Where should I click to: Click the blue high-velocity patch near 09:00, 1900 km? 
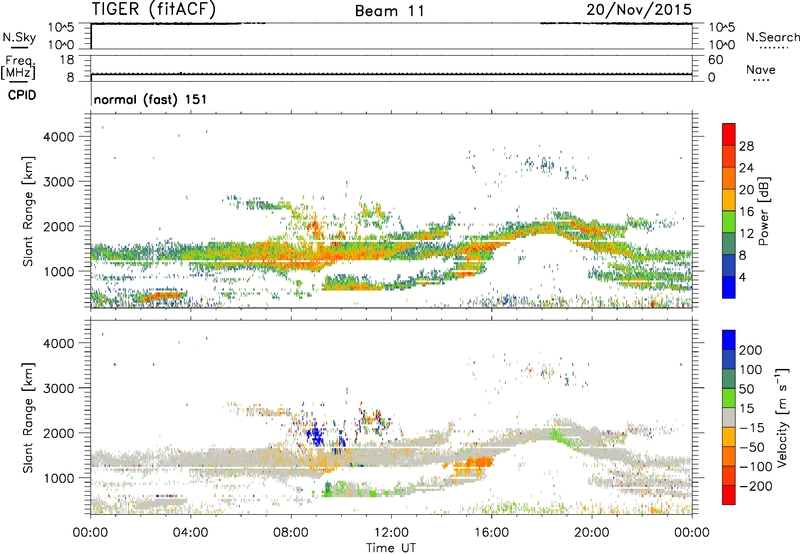point(316,437)
